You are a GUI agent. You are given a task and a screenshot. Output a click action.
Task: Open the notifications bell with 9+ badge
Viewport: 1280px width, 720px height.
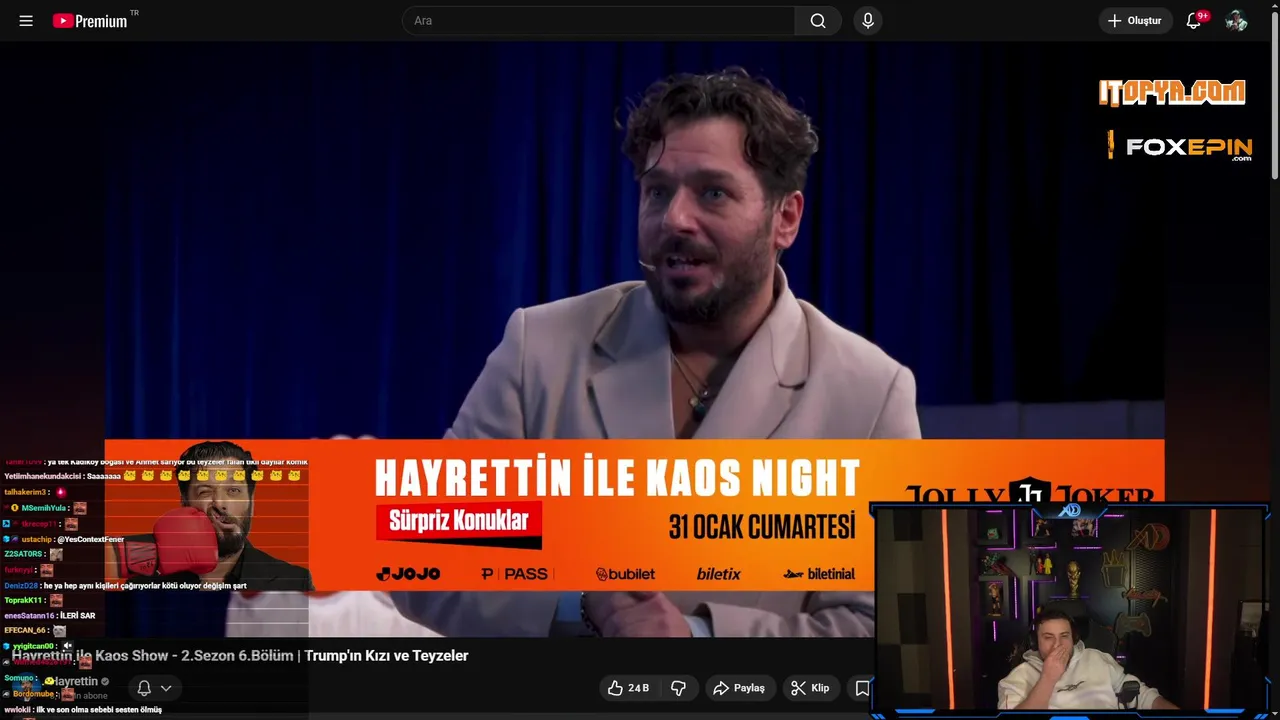click(x=1194, y=21)
